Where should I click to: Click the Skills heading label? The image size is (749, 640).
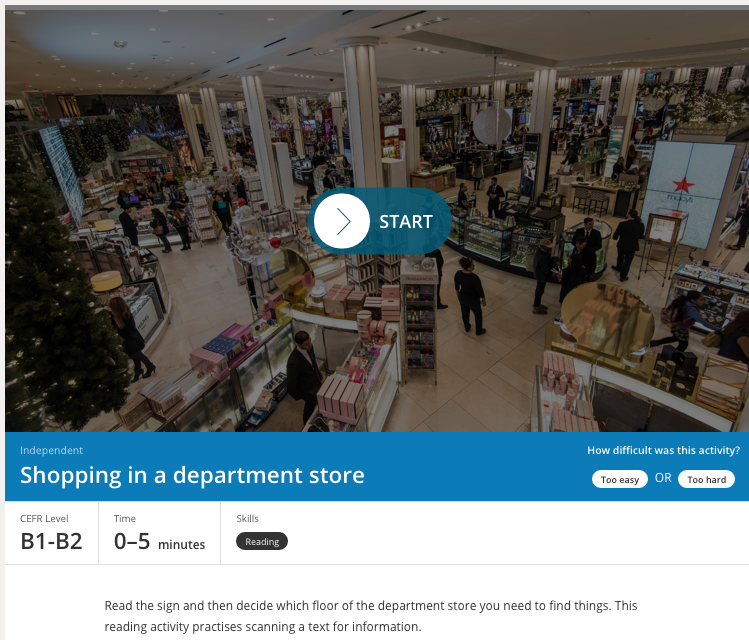click(247, 518)
